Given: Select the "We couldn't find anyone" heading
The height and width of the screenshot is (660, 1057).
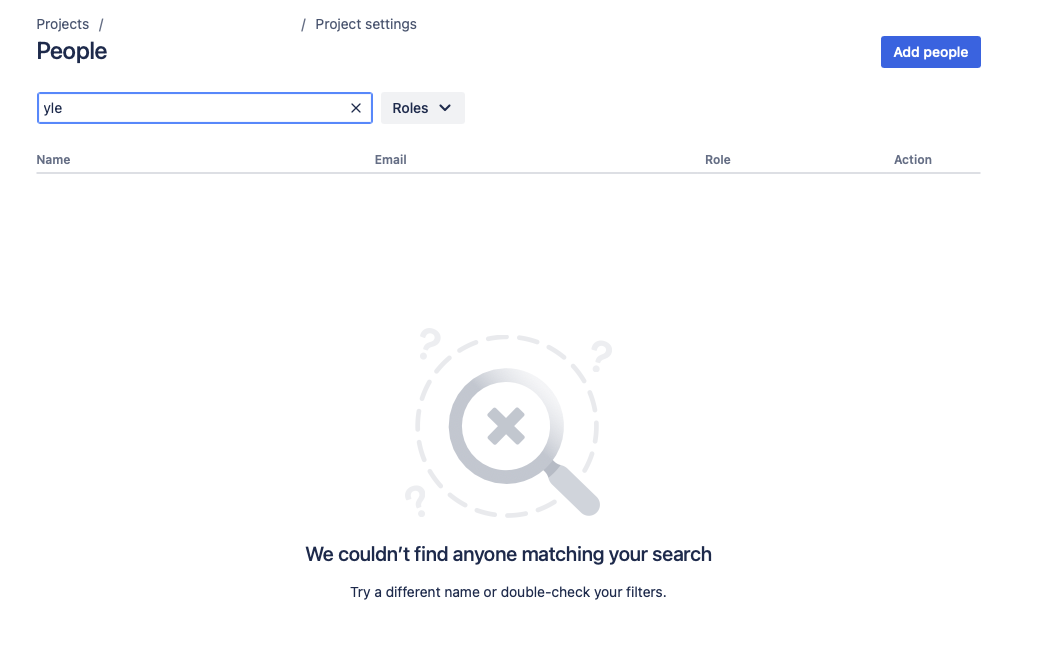Looking at the screenshot, I should tap(508, 554).
